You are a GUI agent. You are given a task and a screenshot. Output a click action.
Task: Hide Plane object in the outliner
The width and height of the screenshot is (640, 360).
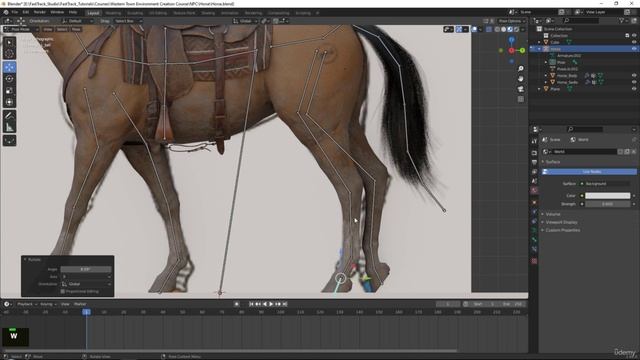634,89
